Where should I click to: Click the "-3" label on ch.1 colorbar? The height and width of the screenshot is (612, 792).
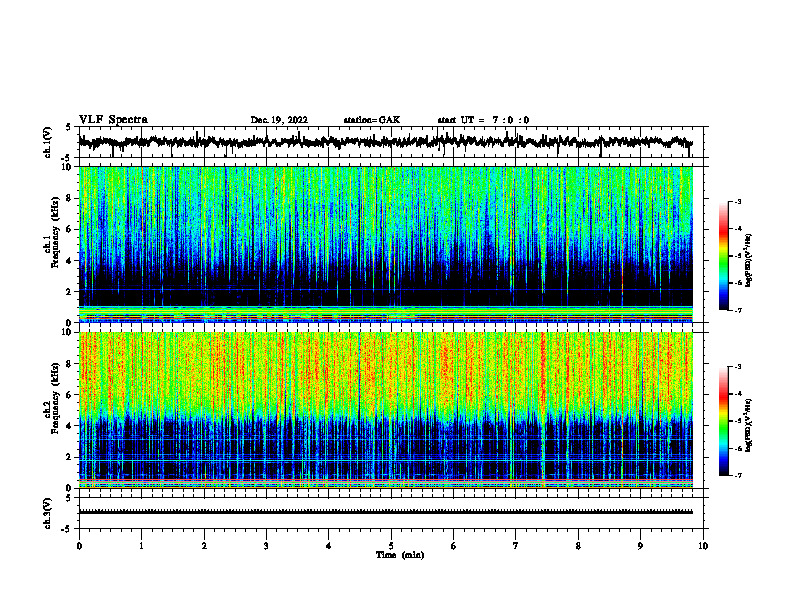[x=738, y=201]
